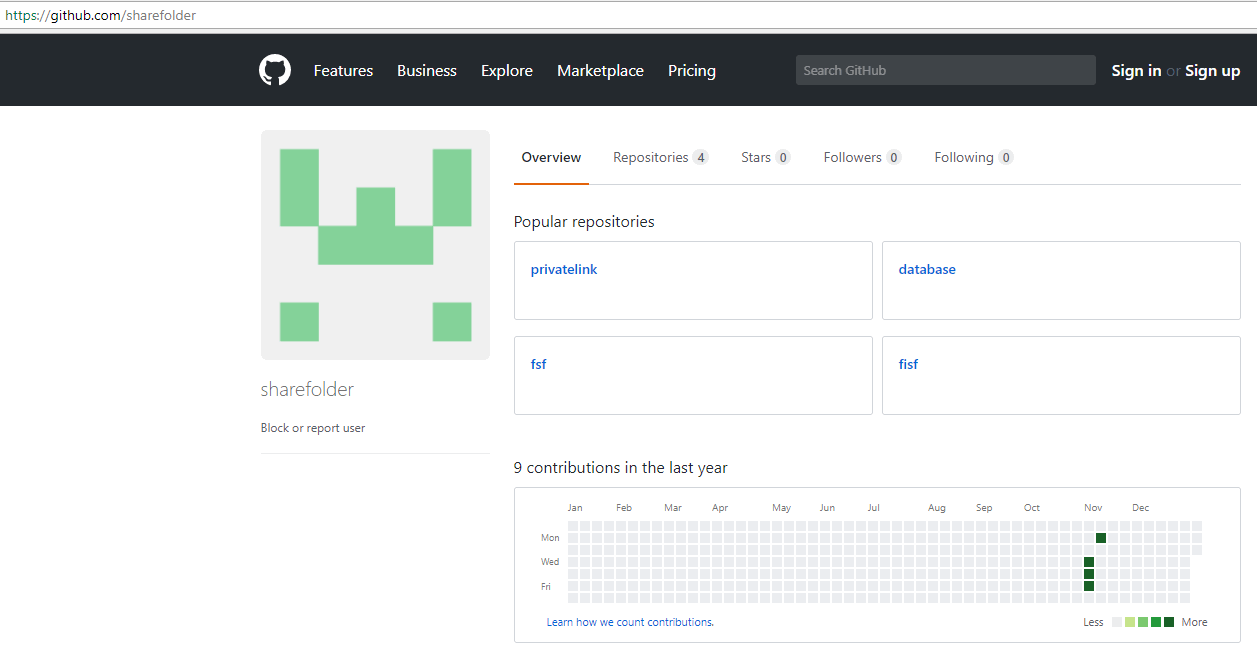
Task: Switch to the Repositories tab
Action: coord(660,157)
